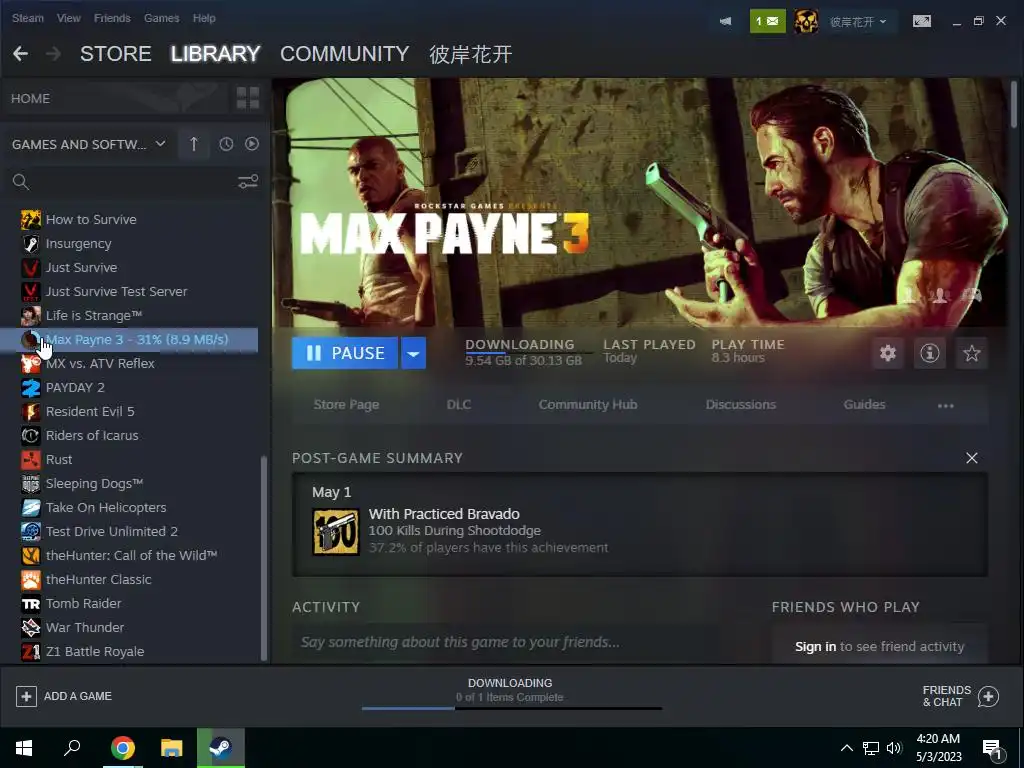Open the View menu
Viewport: 1024px width, 768px height.
(69, 18)
